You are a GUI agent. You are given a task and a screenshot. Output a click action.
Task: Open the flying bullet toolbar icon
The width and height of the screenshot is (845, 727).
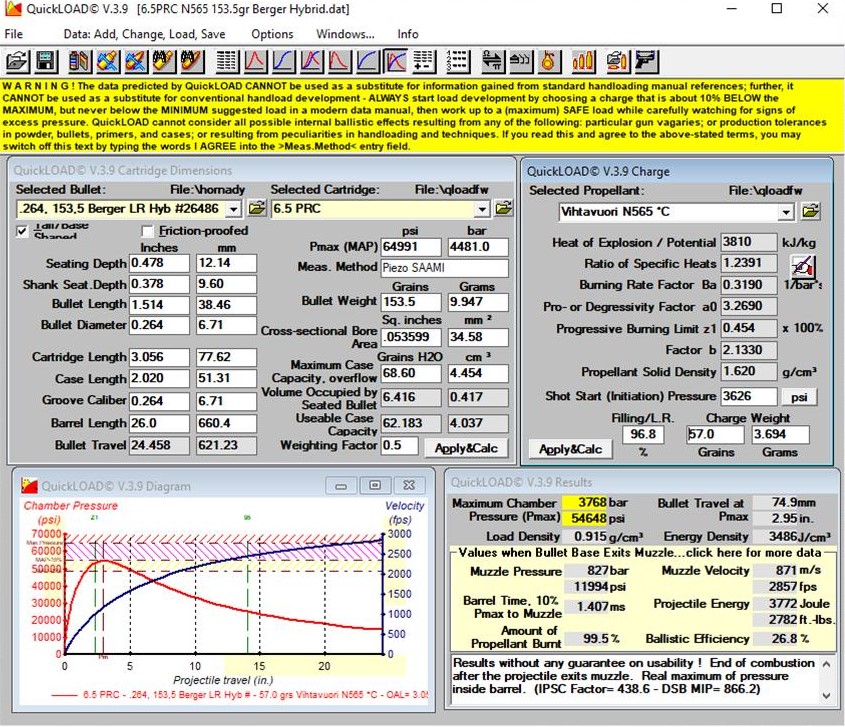(x=520, y=61)
